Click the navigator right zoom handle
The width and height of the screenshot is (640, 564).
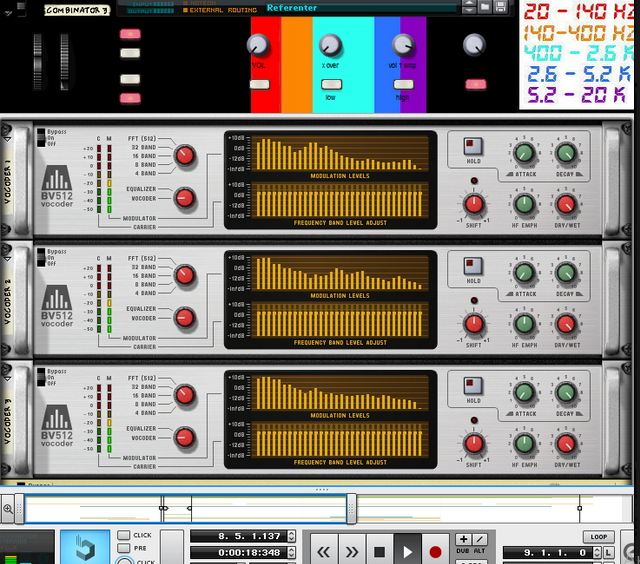(x=351, y=508)
